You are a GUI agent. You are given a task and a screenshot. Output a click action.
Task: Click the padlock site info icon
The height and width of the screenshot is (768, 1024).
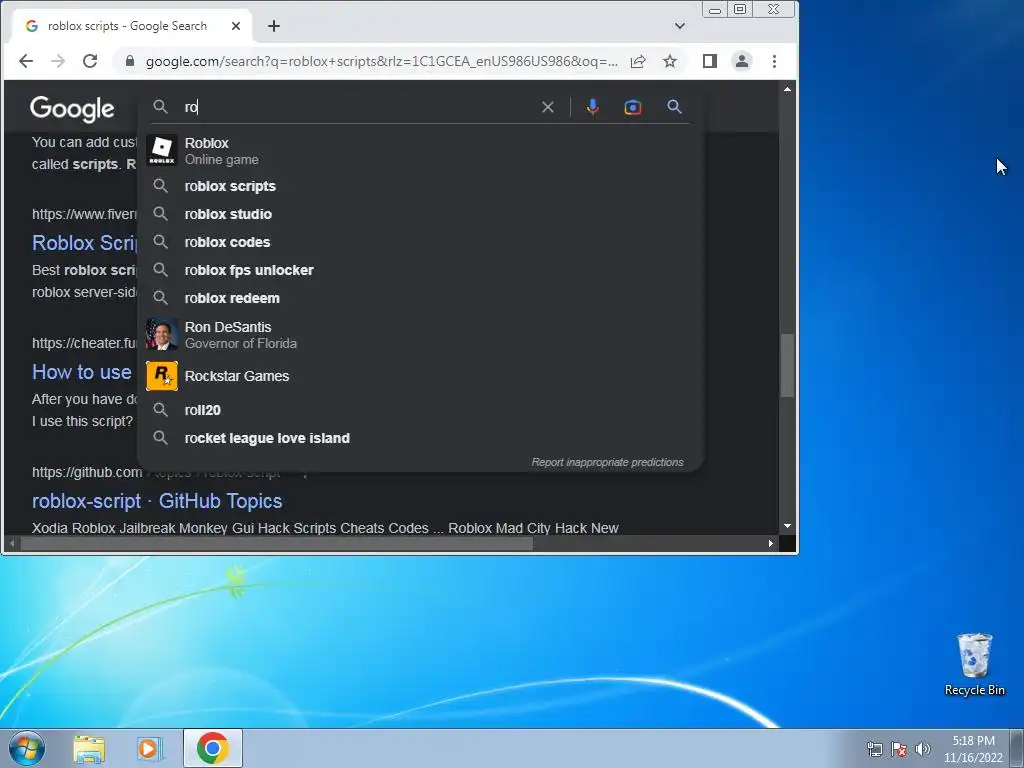click(129, 61)
